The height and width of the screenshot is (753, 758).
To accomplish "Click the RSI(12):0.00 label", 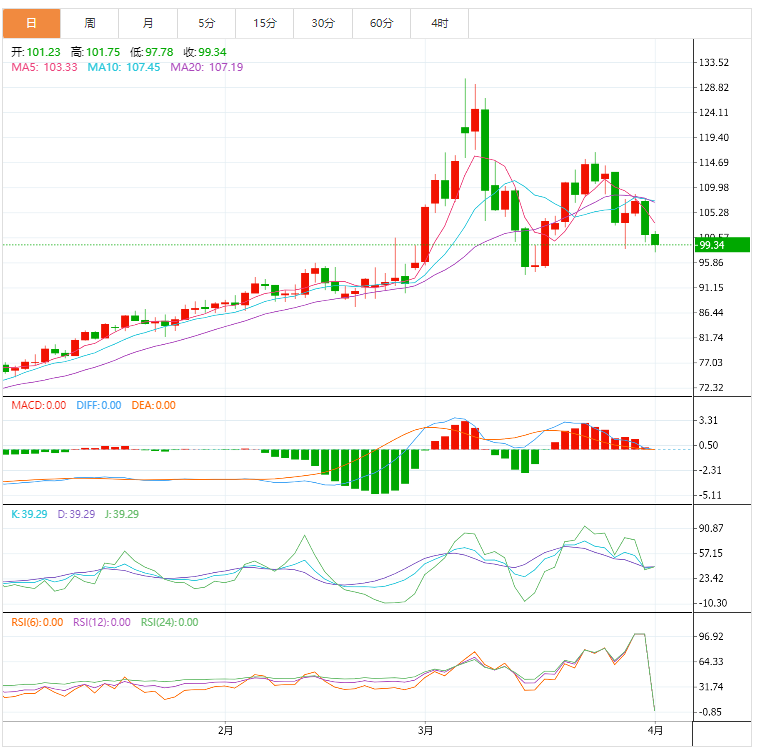I will [102, 623].
